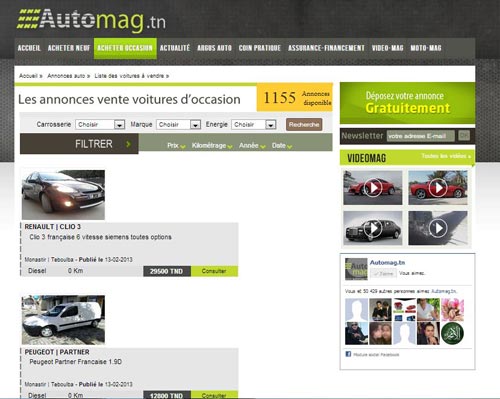The width and height of the screenshot is (500, 399).
Task: Open the Energie dropdown
Action: pos(254,124)
